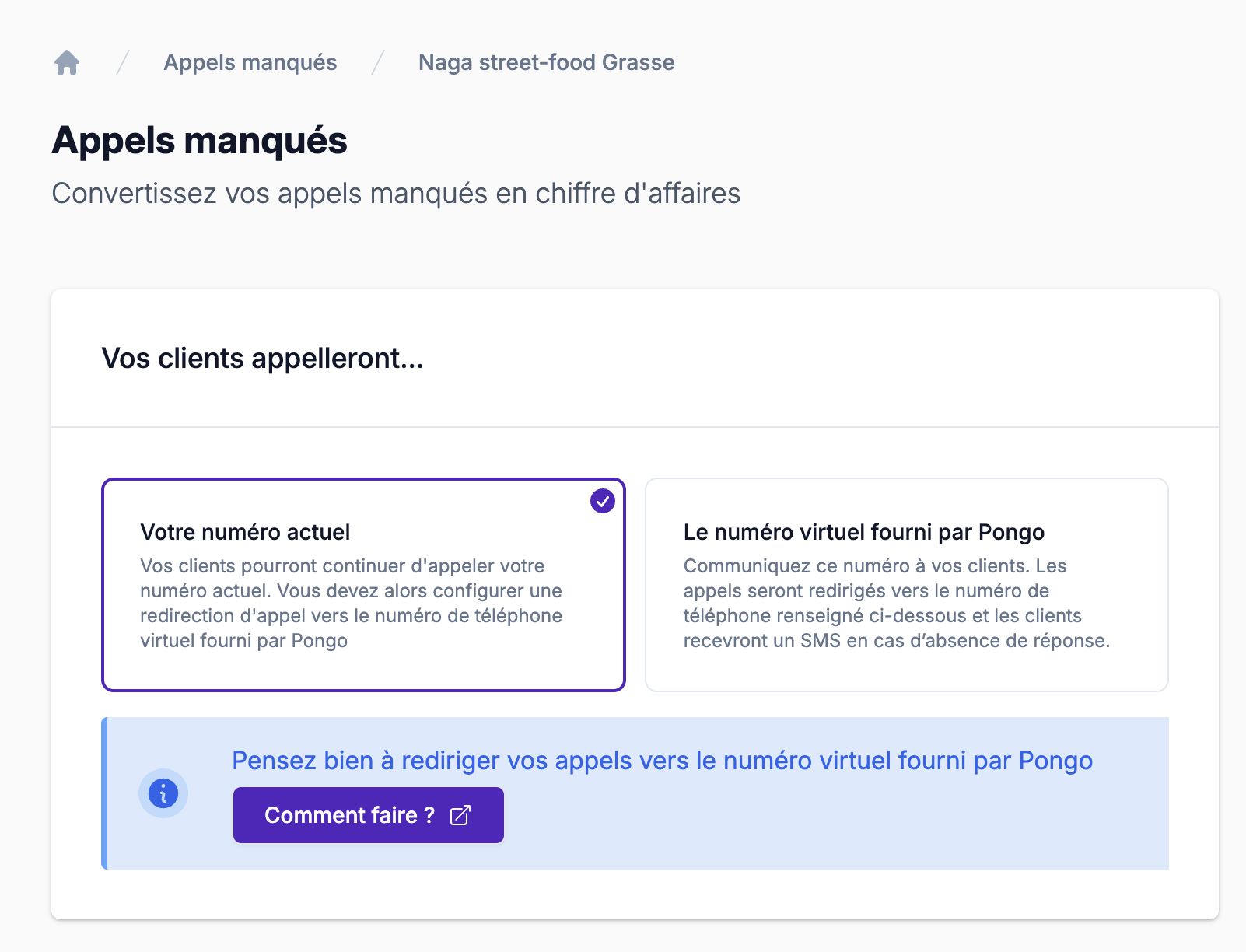This screenshot has width=1246, height=952.
Task: Click the purple checkmark on the selected card
Action: point(602,501)
